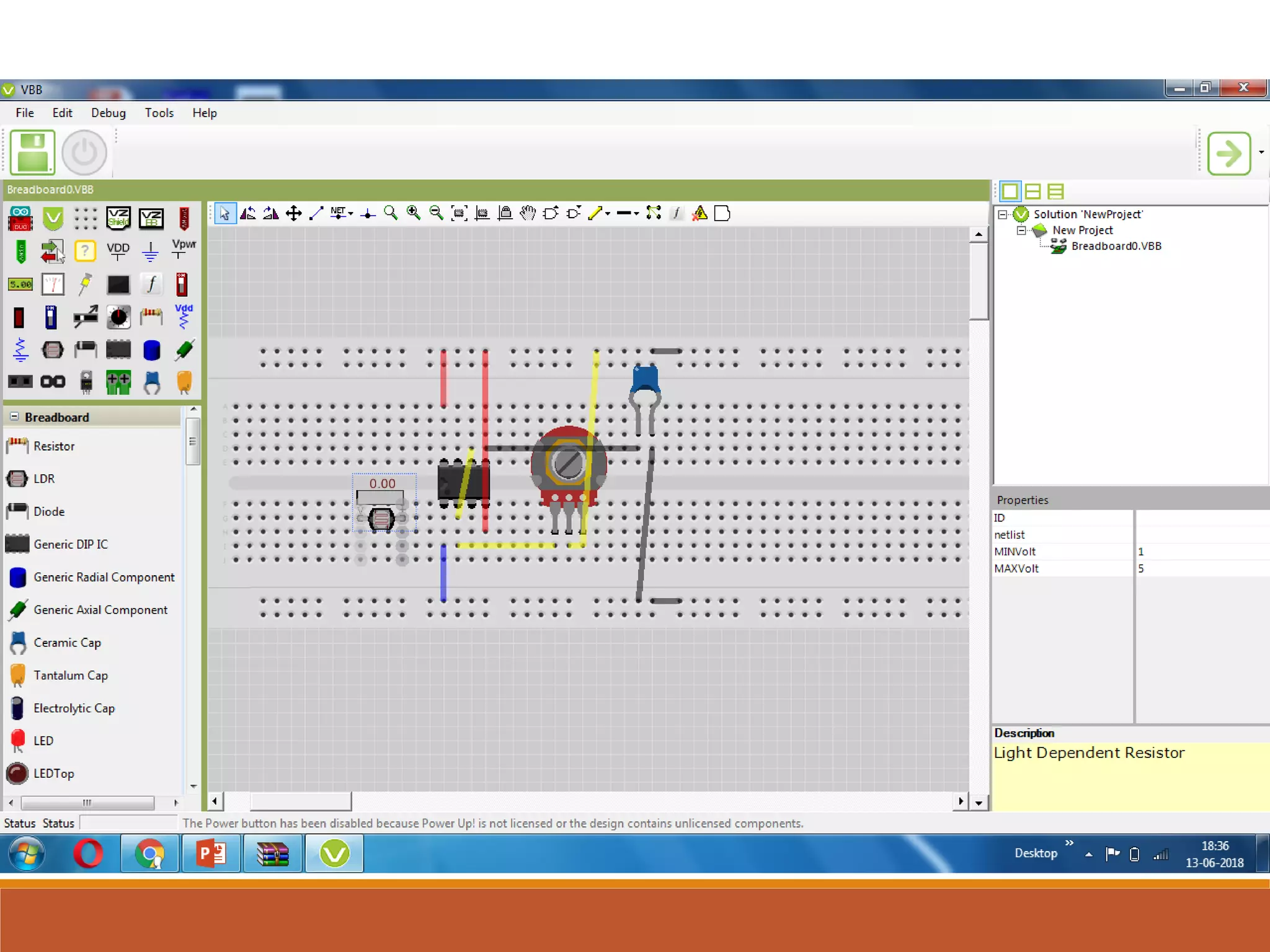
Task: Click the Arduino board icon in palette
Action: 20,219
